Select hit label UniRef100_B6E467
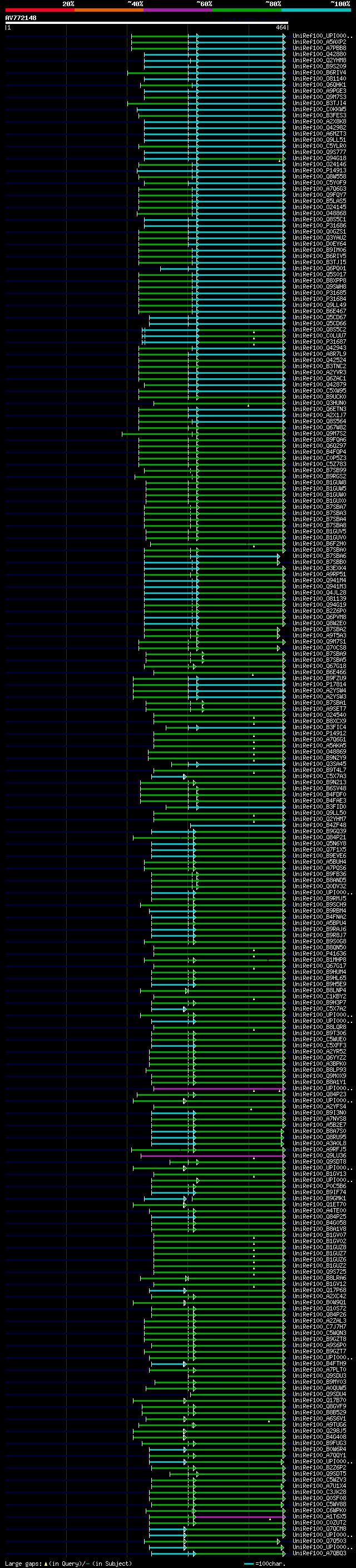The image size is (356, 1568). tap(319, 311)
